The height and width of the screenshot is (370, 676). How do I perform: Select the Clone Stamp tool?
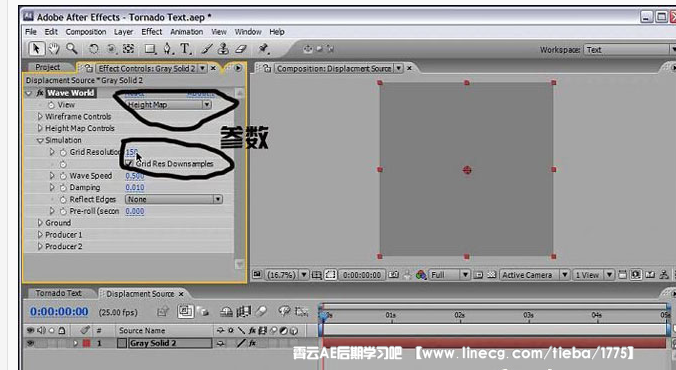pyautogui.click(x=223, y=49)
